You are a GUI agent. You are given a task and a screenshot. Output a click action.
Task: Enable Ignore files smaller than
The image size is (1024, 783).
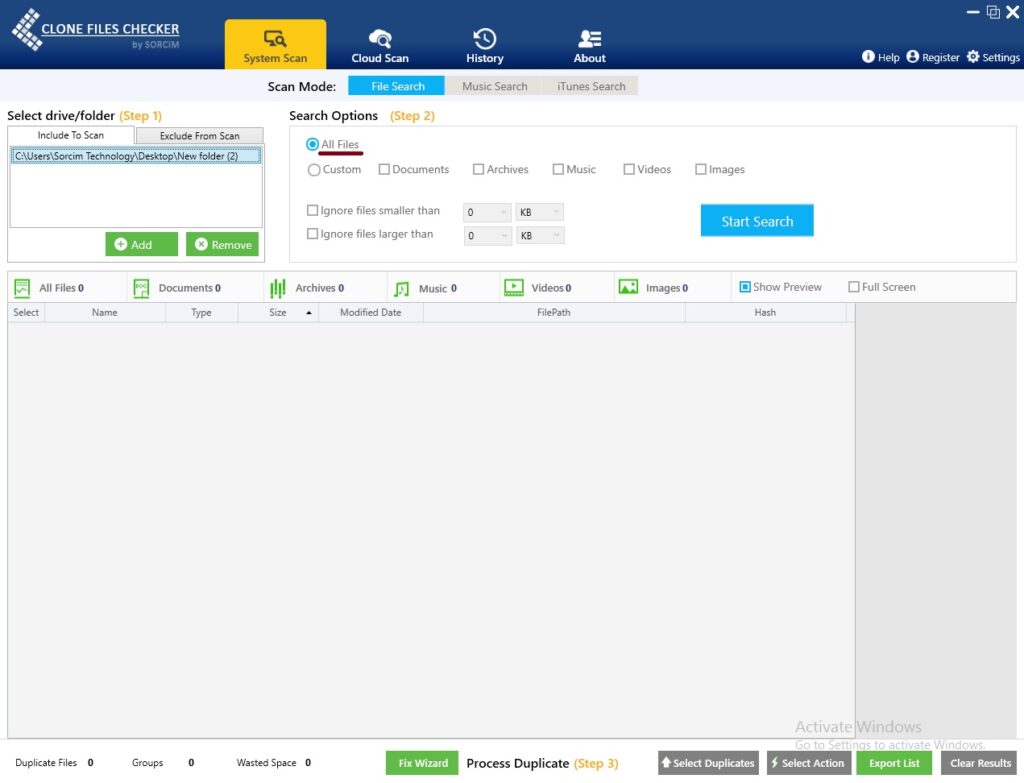(312, 210)
